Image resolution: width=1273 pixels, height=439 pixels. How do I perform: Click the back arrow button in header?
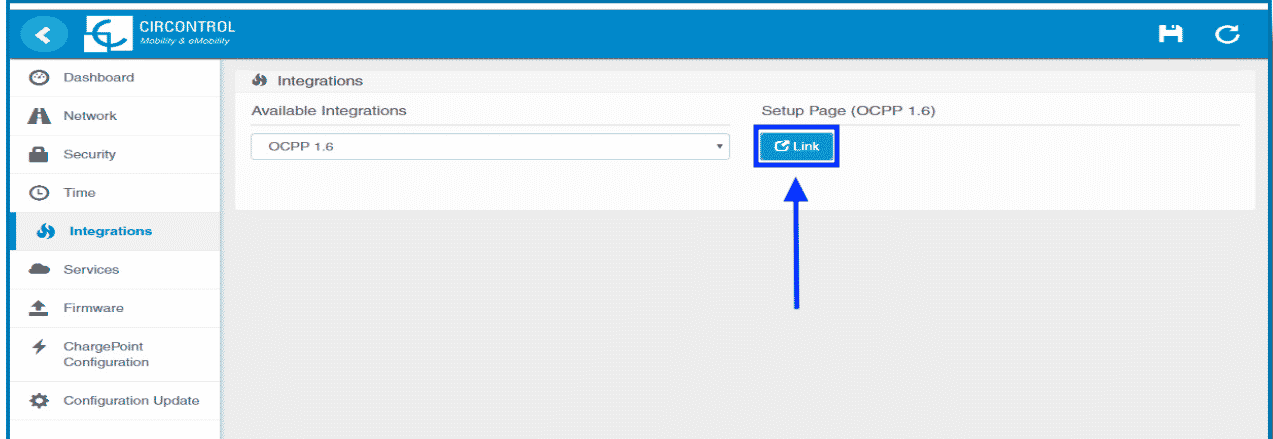tap(42, 34)
